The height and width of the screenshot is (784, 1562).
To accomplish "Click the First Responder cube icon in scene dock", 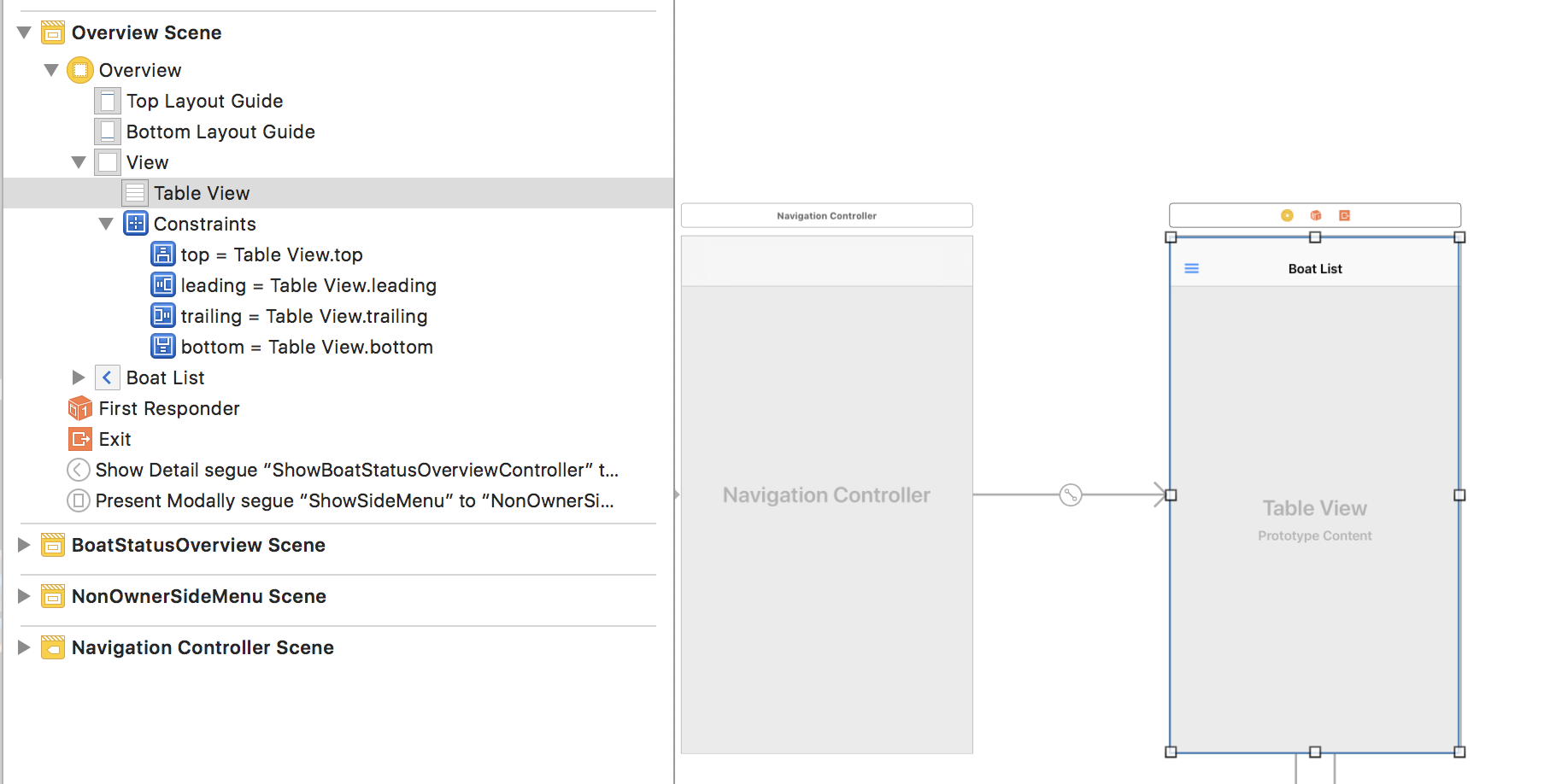I will tap(1316, 215).
